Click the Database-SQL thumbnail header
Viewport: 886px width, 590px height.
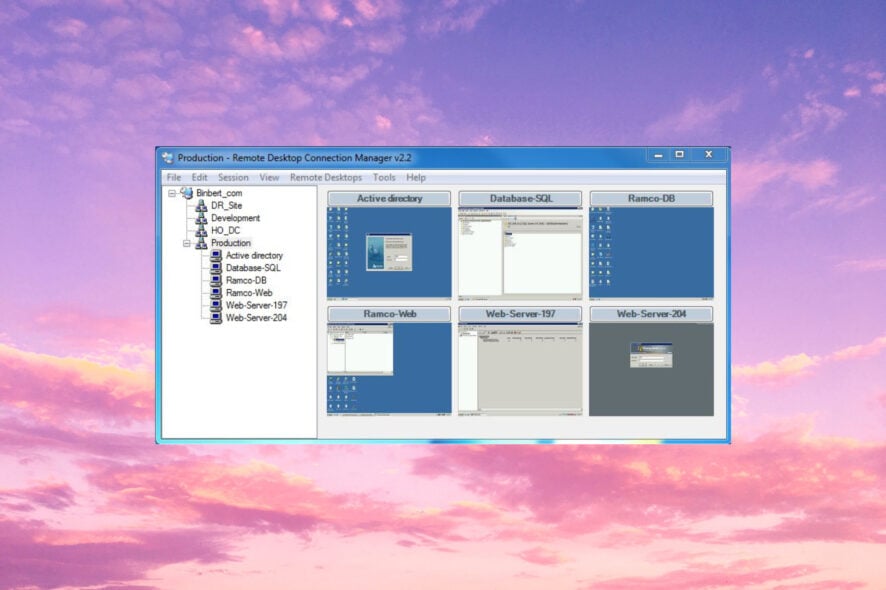click(520, 198)
